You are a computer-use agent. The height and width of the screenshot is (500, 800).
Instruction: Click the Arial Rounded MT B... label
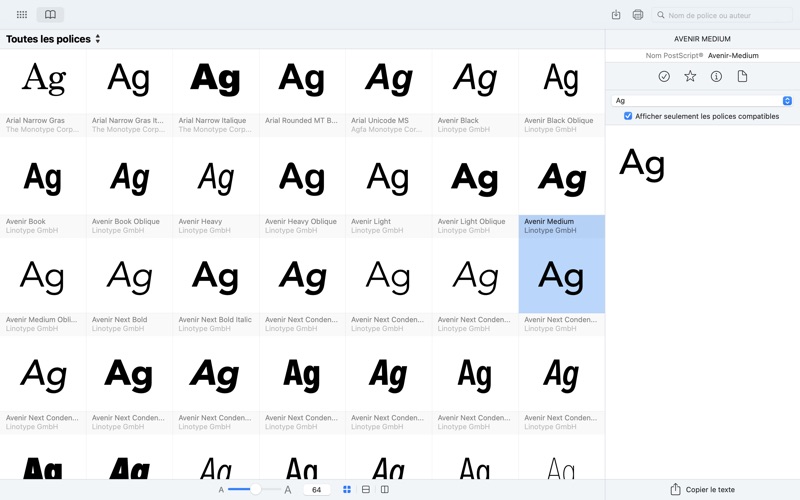[x=302, y=120]
